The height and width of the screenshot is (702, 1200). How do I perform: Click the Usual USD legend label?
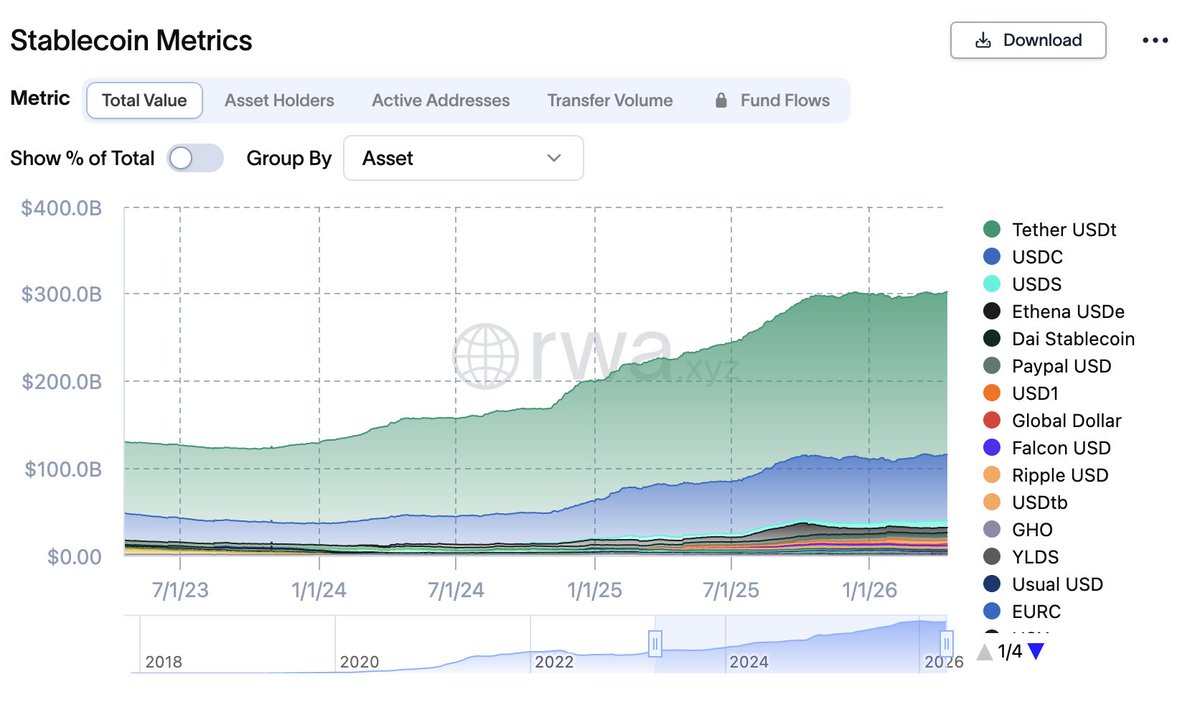(1057, 584)
